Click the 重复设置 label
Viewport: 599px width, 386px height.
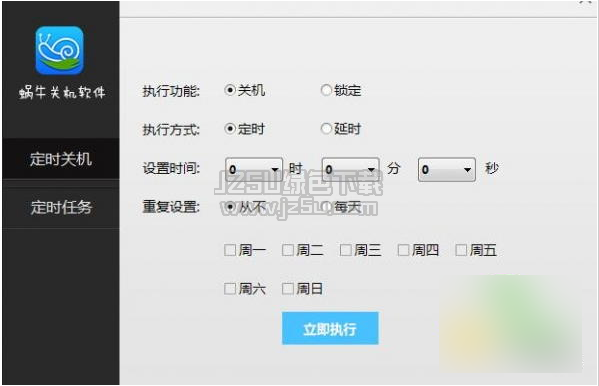pyautogui.click(x=171, y=207)
